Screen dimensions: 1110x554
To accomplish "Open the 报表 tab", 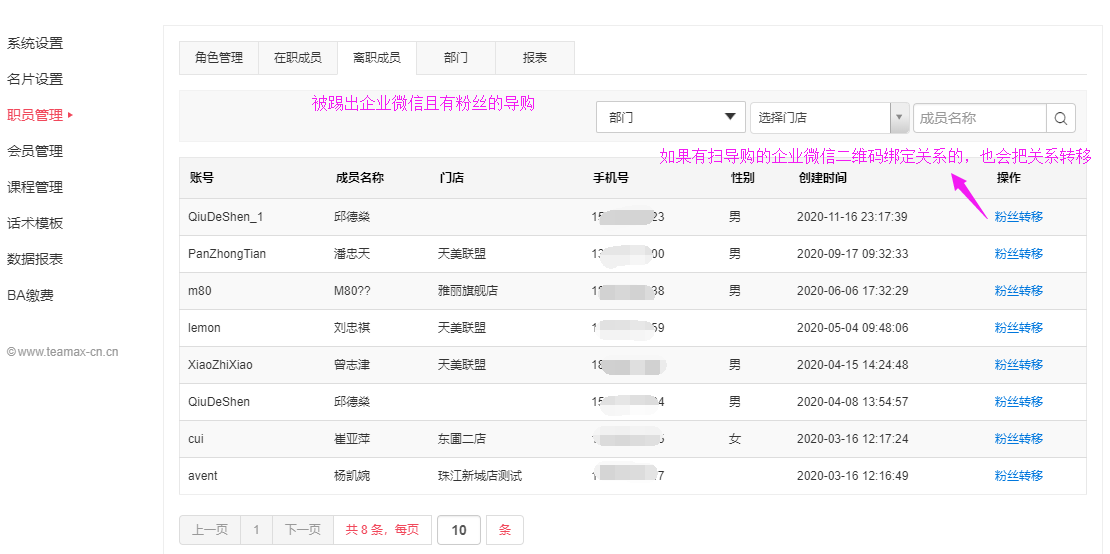I will [x=534, y=58].
